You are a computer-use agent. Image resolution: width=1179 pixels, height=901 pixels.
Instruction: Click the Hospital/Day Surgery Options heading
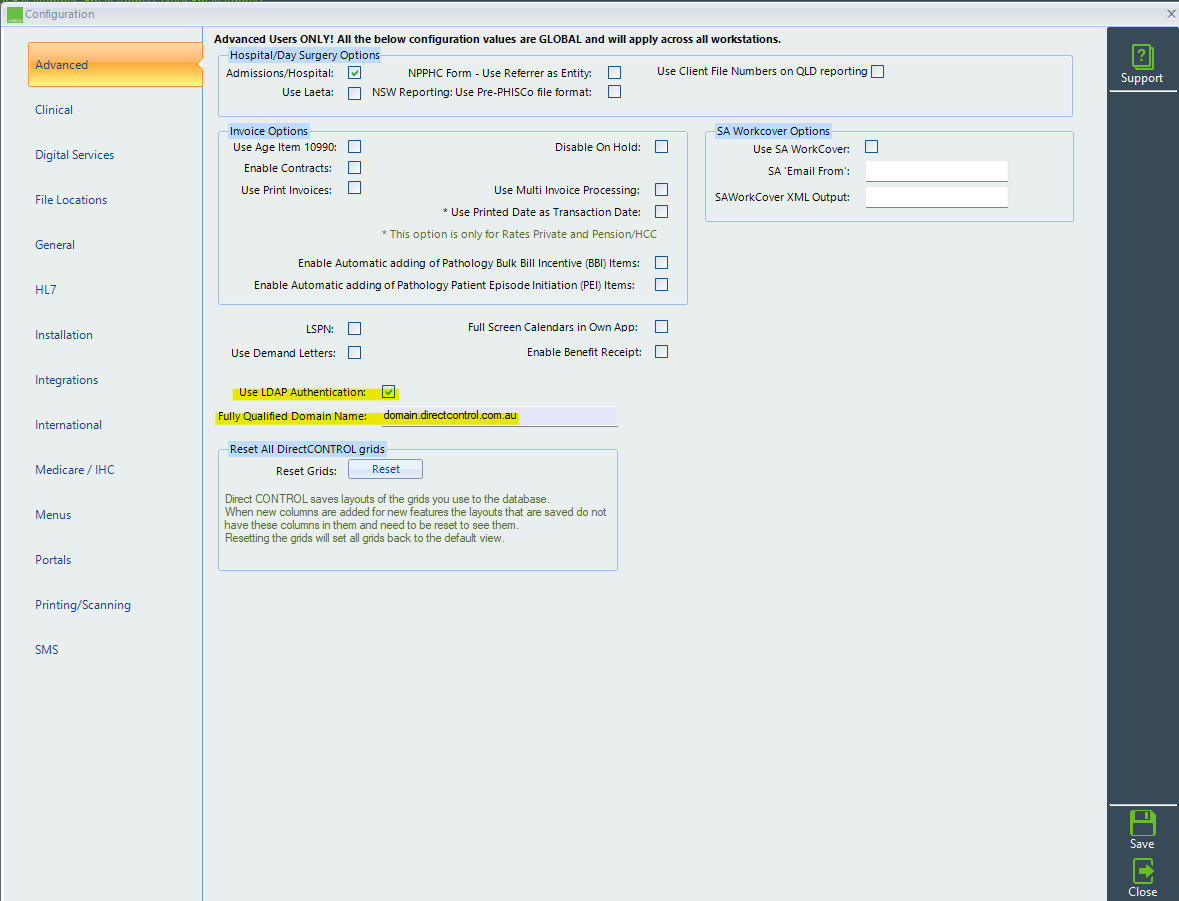[305, 55]
